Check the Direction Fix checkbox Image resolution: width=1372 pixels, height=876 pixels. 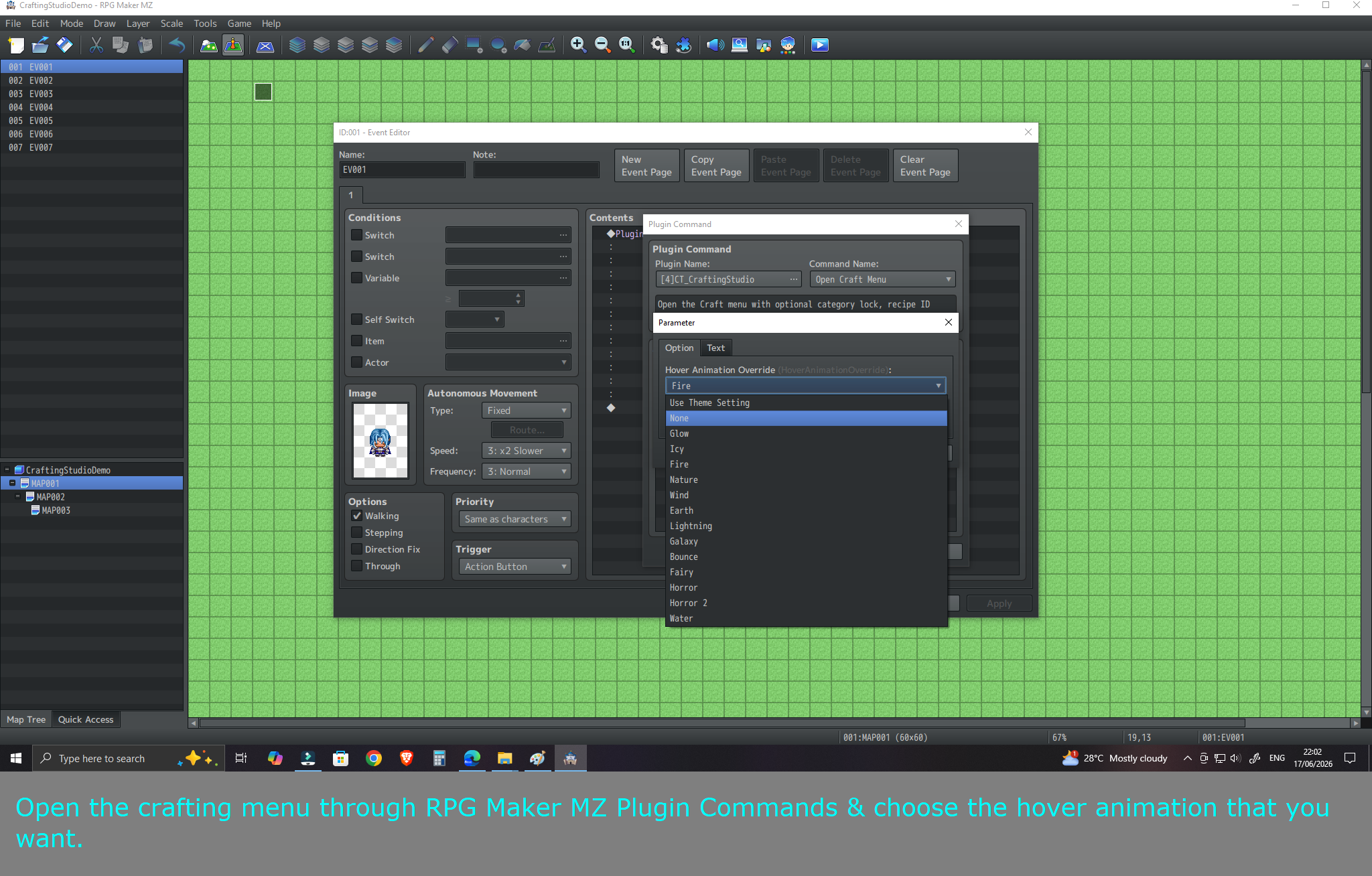(x=357, y=549)
